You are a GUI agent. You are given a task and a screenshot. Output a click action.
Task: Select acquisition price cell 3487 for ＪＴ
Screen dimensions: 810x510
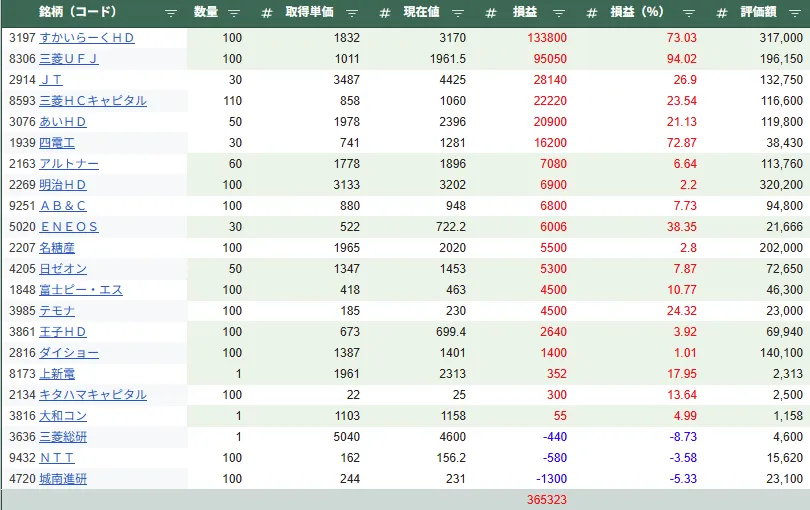(346, 80)
